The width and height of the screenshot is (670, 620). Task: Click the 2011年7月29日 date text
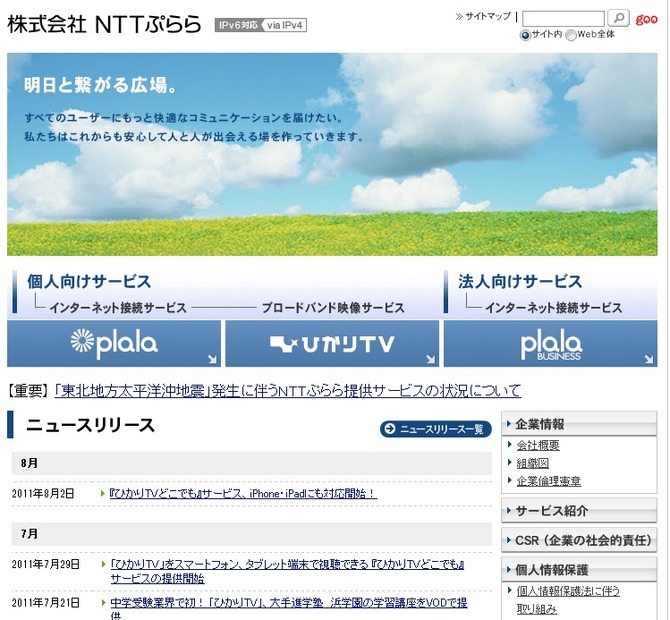coord(46,564)
